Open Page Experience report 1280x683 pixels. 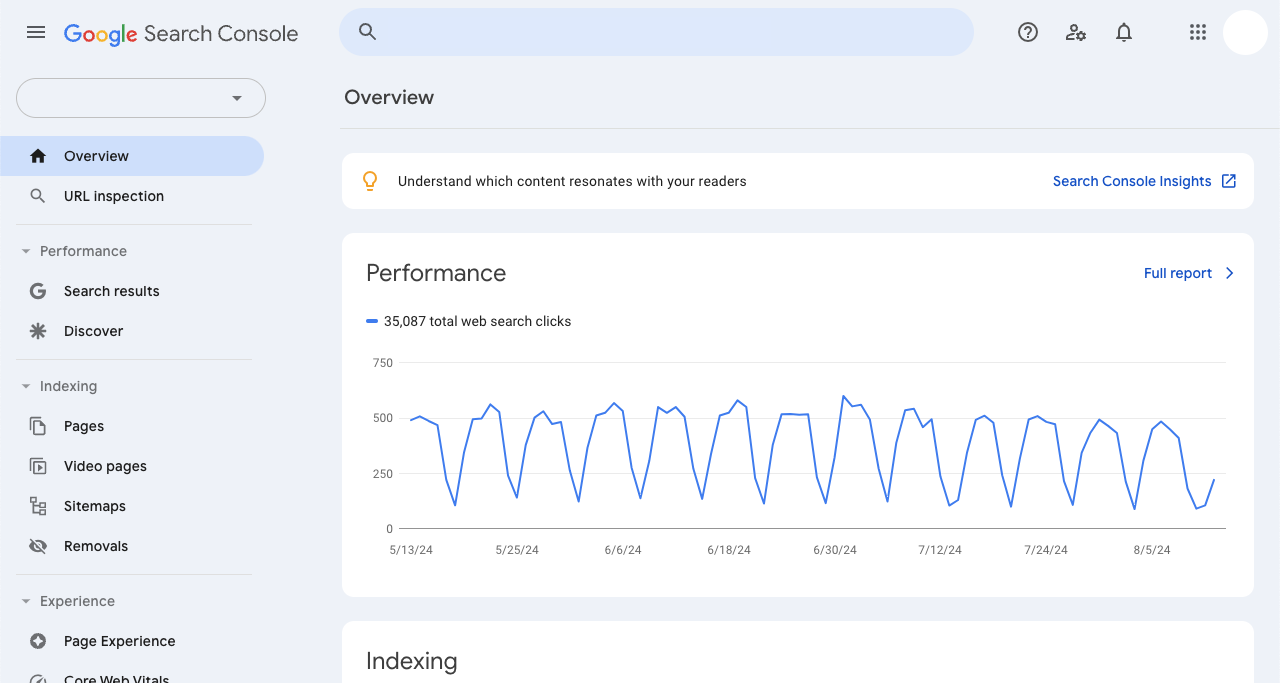pos(132,641)
